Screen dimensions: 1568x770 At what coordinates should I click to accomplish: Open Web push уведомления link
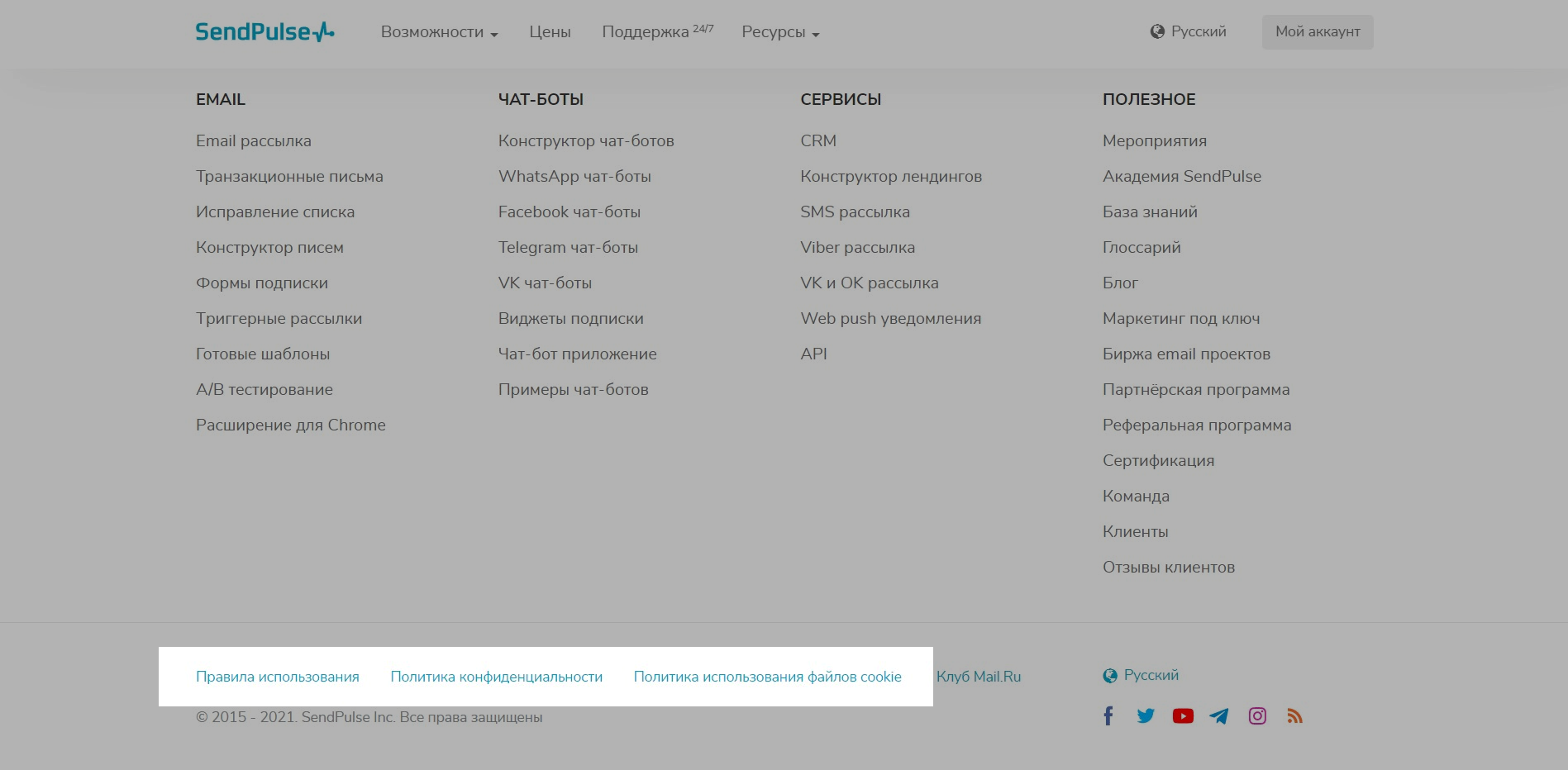(891, 319)
